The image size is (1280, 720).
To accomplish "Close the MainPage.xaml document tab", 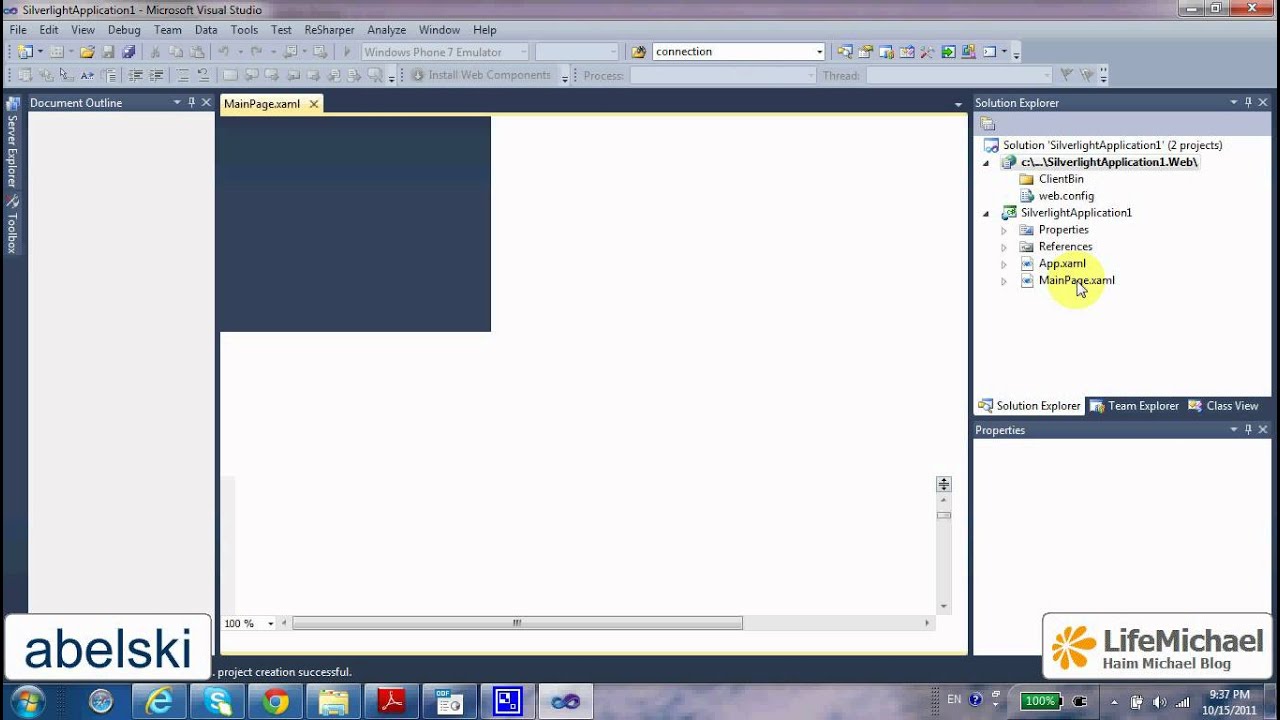I will pyautogui.click(x=313, y=104).
